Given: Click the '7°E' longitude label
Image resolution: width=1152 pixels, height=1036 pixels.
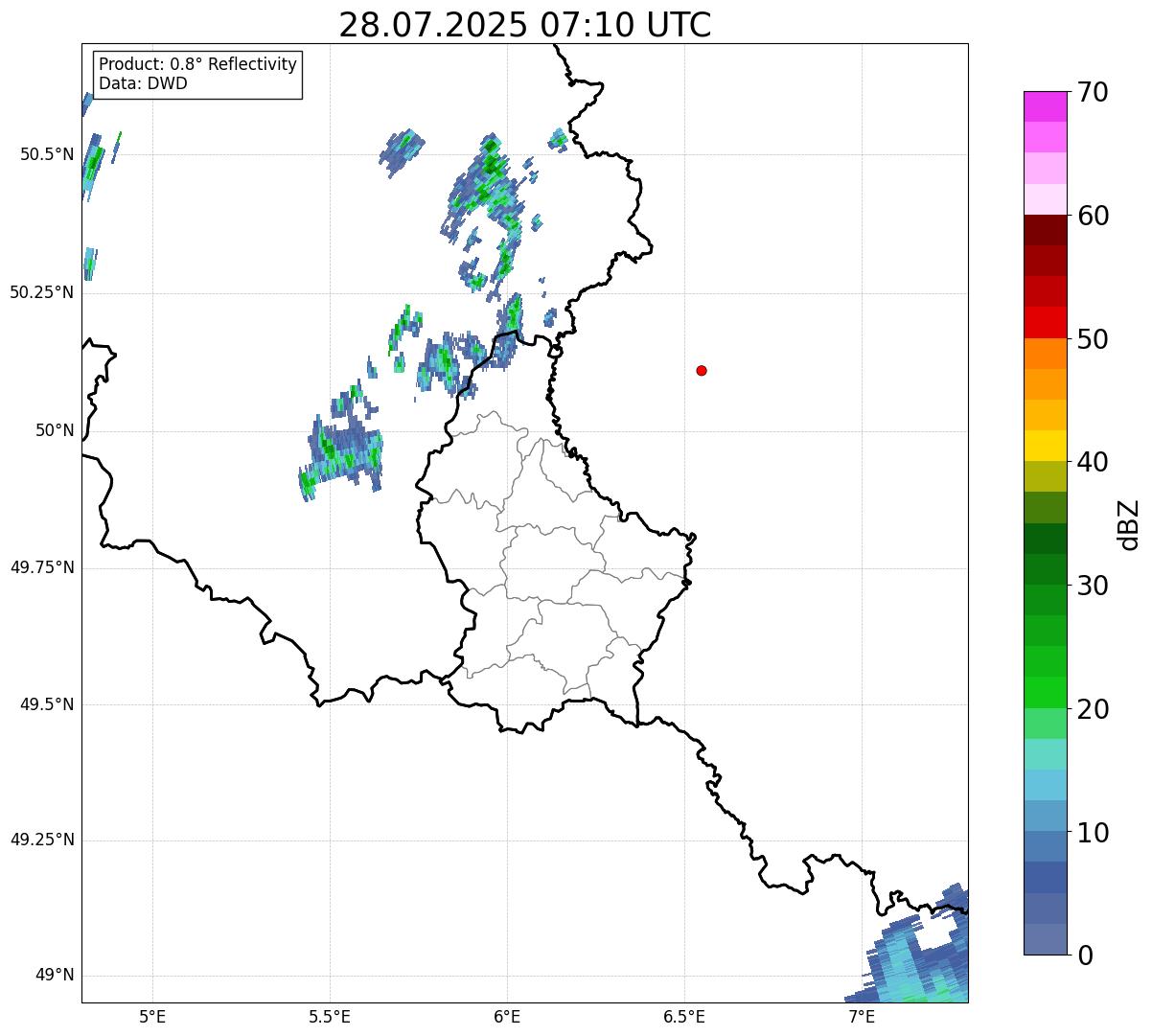Looking at the screenshot, I should pos(862,1016).
